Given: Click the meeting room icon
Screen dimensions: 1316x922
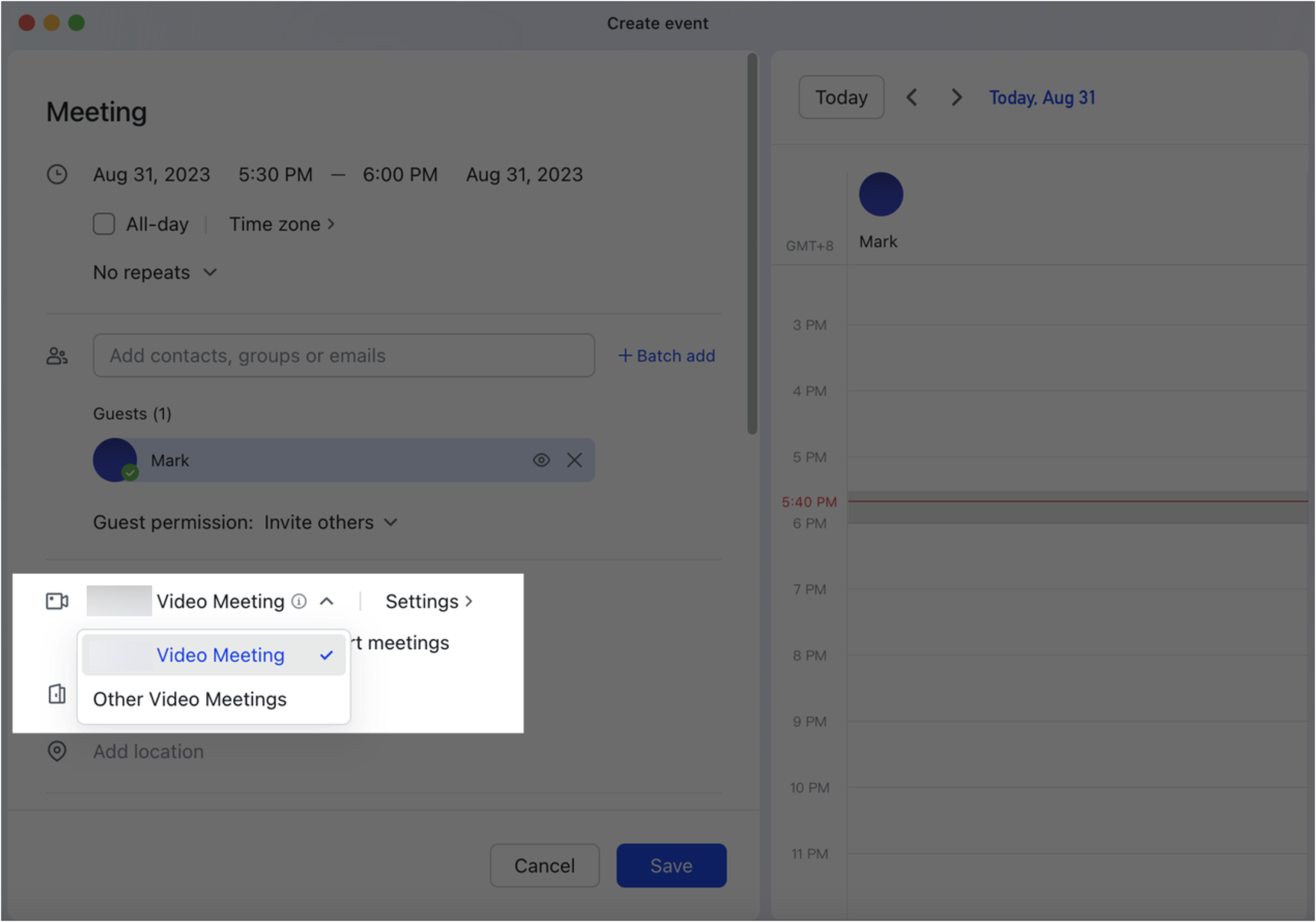Looking at the screenshot, I should click(x=57, y=695).
